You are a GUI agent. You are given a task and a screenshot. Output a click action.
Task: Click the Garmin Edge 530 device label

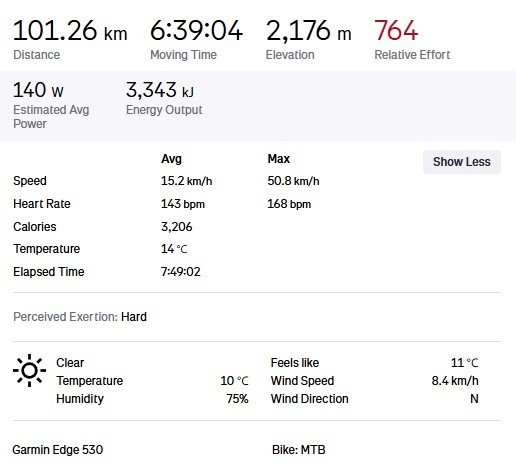(58, 450)
